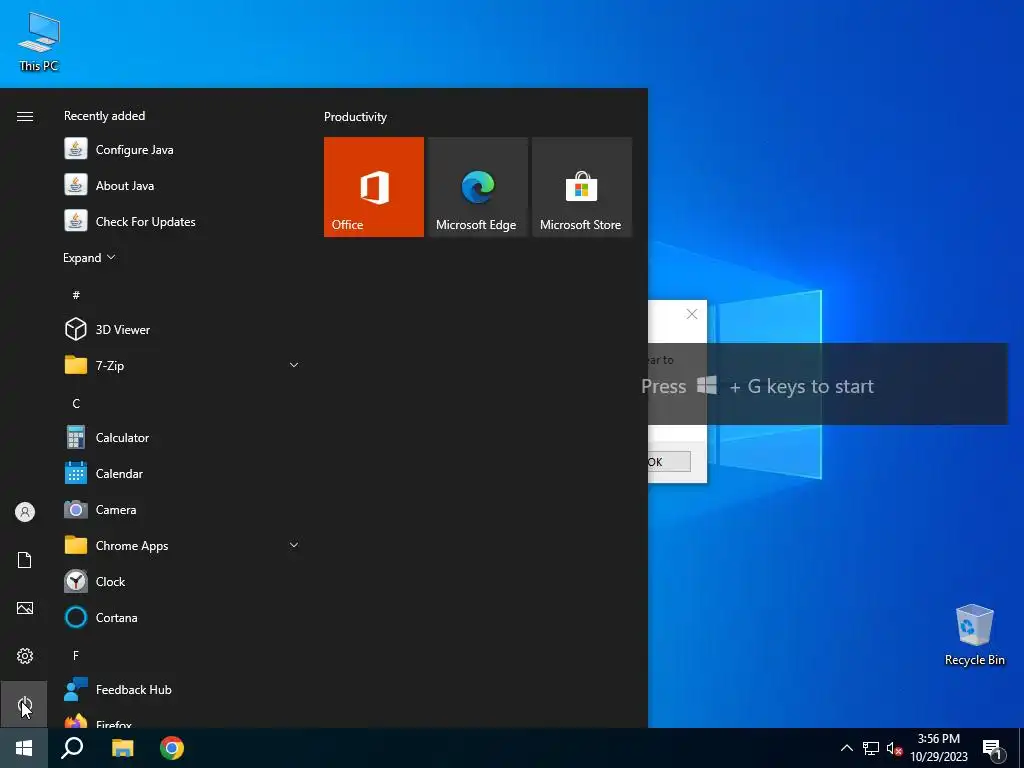The image size is (1024, 768).
Task: Select the Recently added heading
Action: [x=104, y=116]
